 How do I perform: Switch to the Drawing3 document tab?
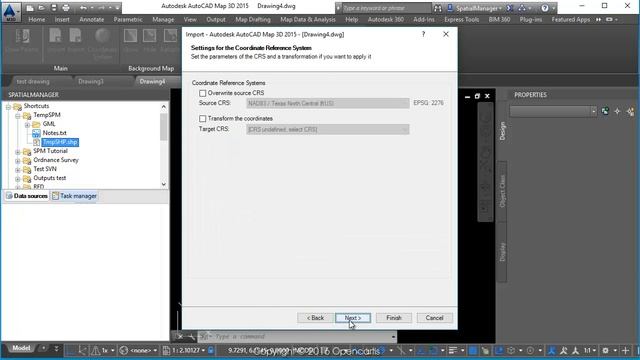(91, 82)
